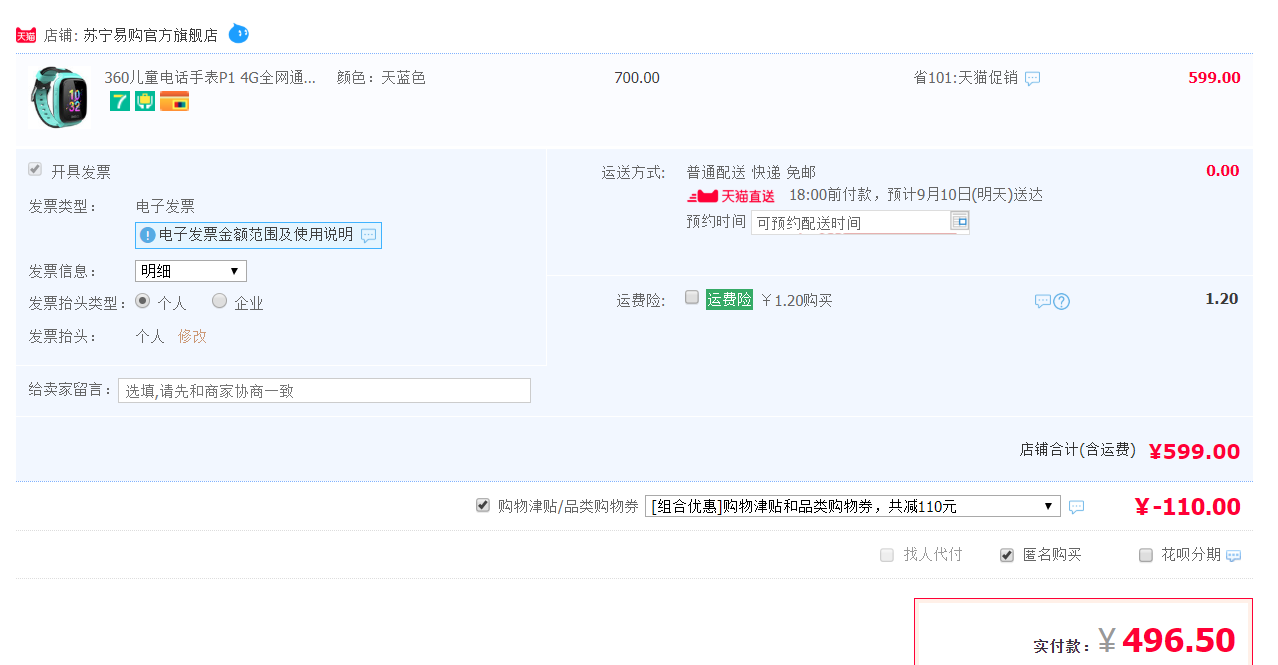Click the 给卖家留言 message input field

(x=324, y=391)
